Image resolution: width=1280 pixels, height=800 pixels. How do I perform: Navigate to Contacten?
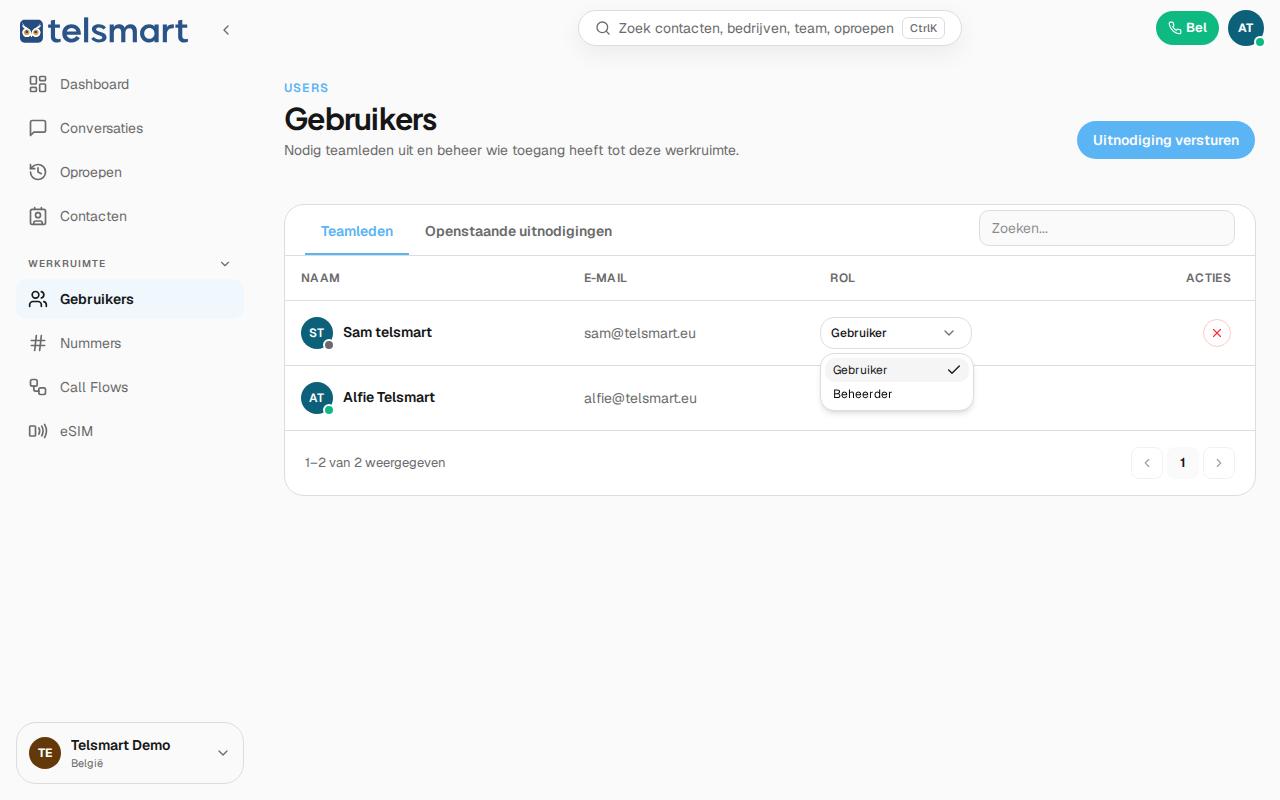(x=130, y=216)
